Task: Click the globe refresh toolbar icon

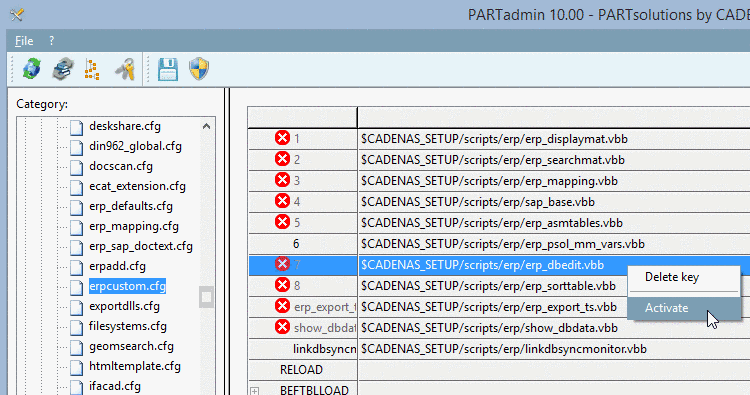Action: tap(32, 69)
